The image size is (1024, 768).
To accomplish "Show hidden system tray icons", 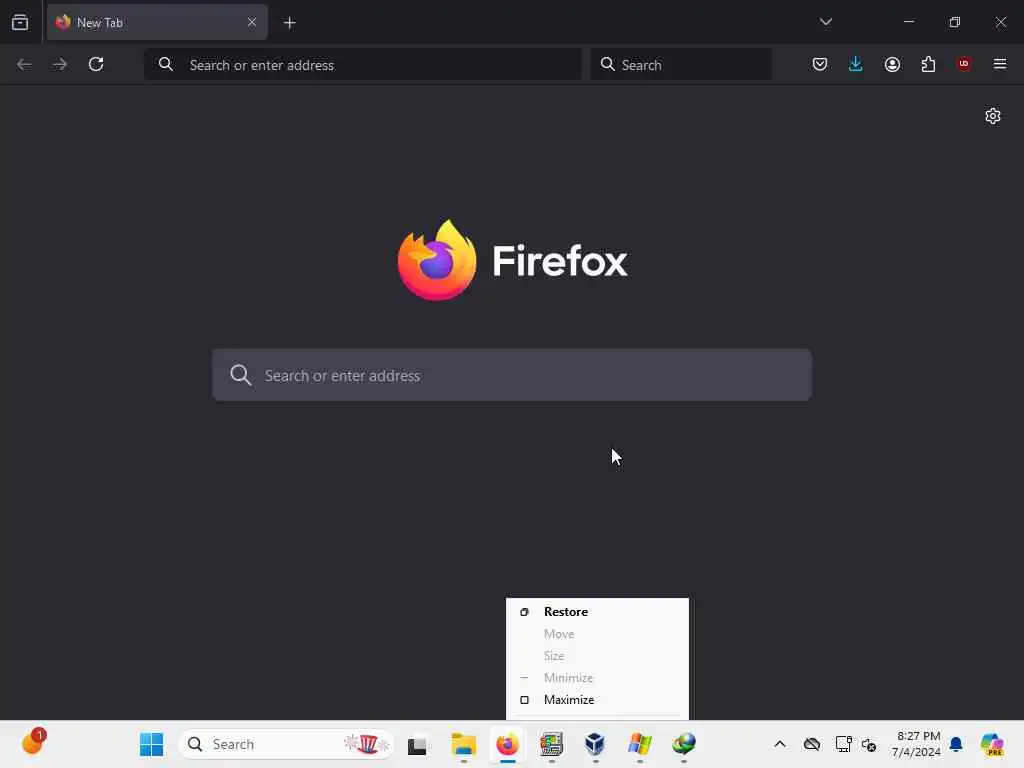I will (x=780, y=744).
